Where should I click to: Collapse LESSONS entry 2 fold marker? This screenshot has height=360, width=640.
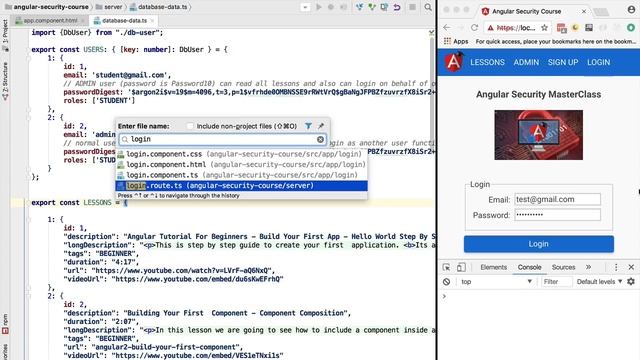[29, 296]
